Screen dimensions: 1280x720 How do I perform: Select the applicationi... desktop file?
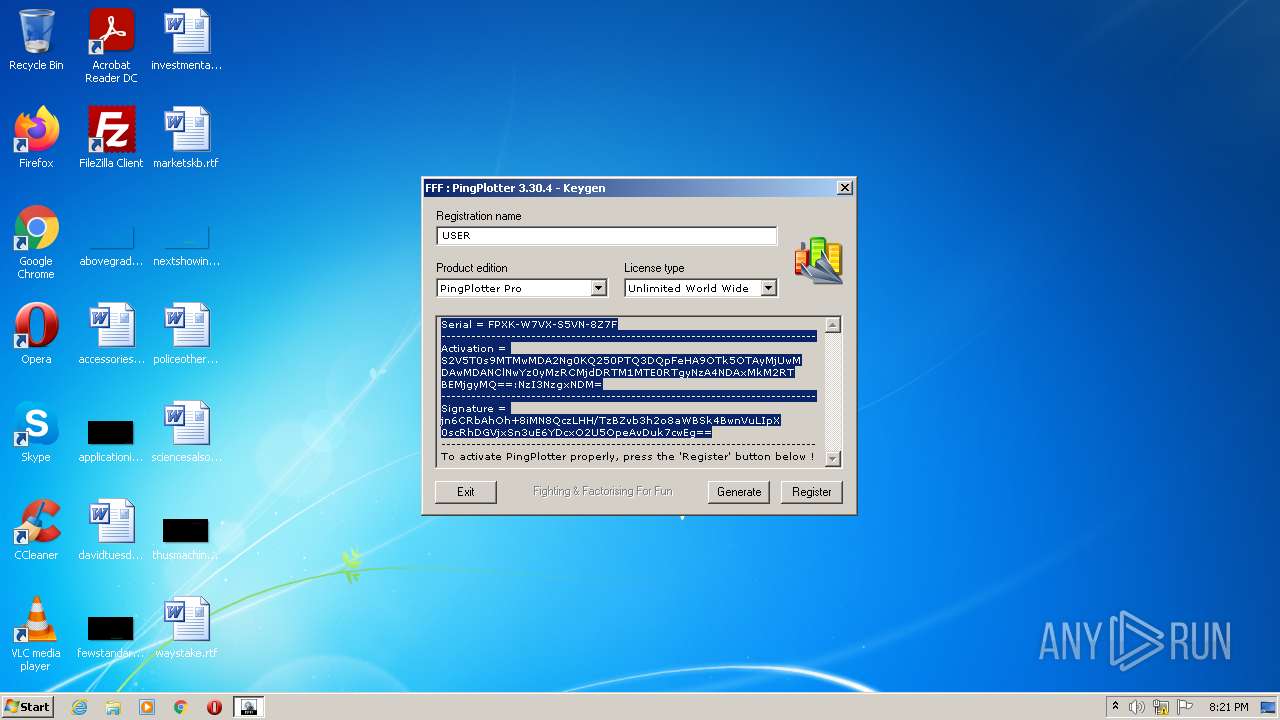(x=111, y=440)
